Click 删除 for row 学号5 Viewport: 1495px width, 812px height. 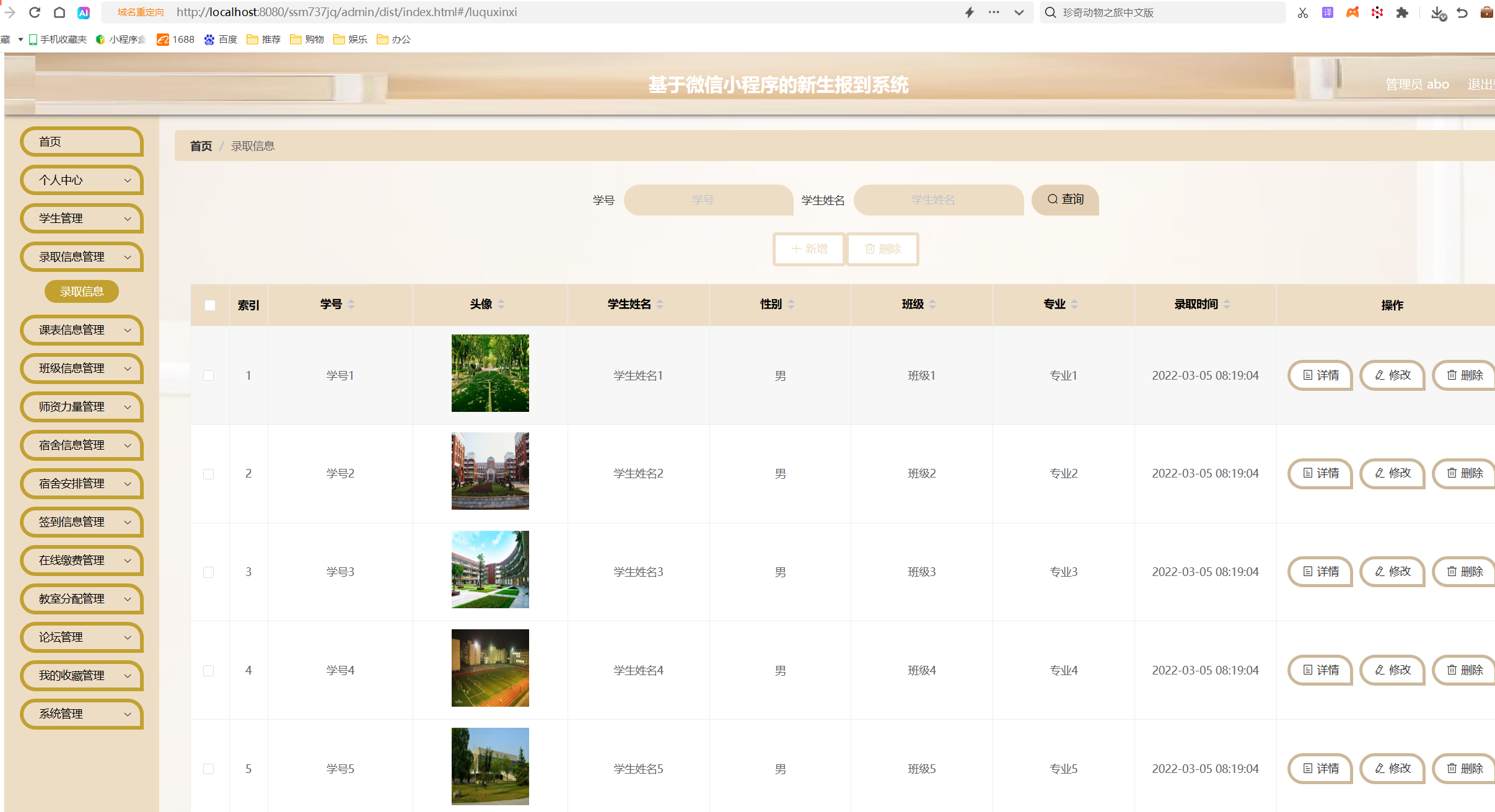pos(1464,769)
